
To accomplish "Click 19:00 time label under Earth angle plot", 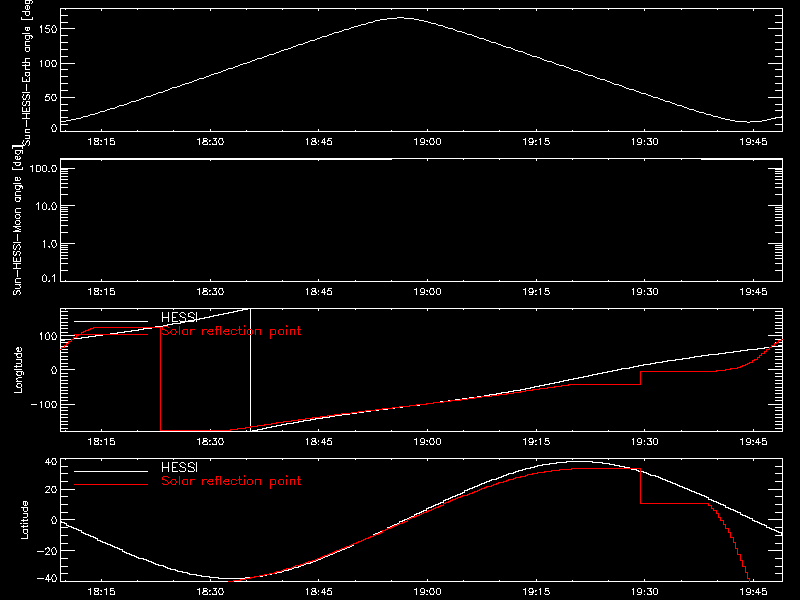I will tap(427, 141).
